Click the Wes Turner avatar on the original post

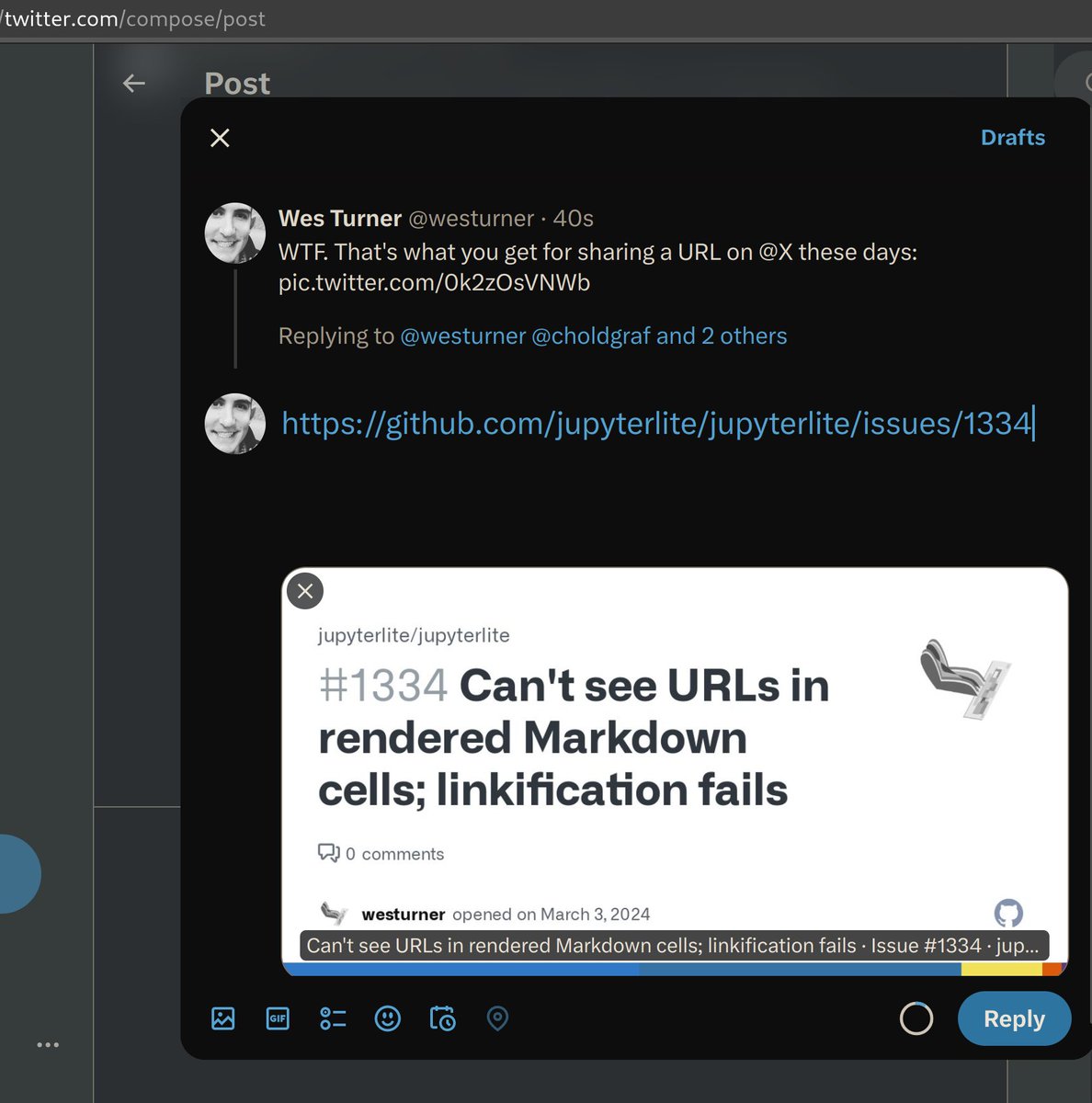coord(234,233)
